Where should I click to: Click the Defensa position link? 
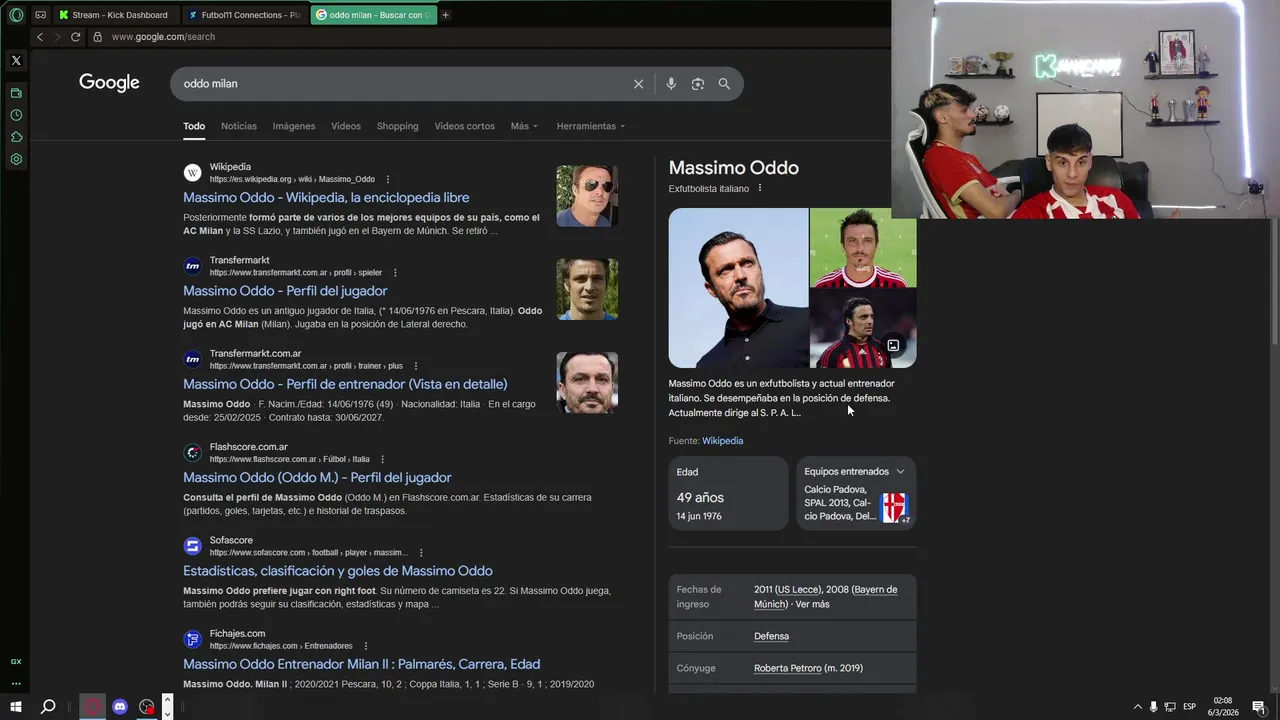[771, 636]
